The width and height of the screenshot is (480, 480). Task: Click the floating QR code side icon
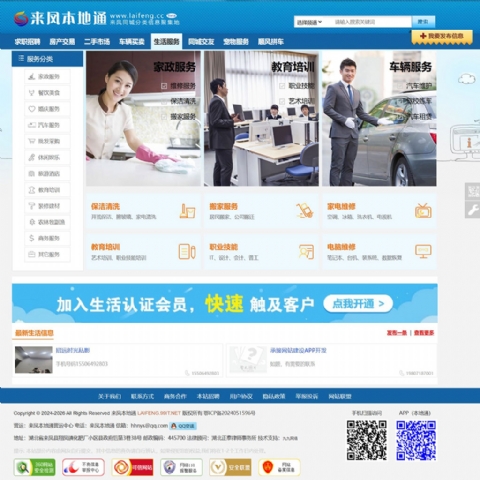[x=473, y=191]
